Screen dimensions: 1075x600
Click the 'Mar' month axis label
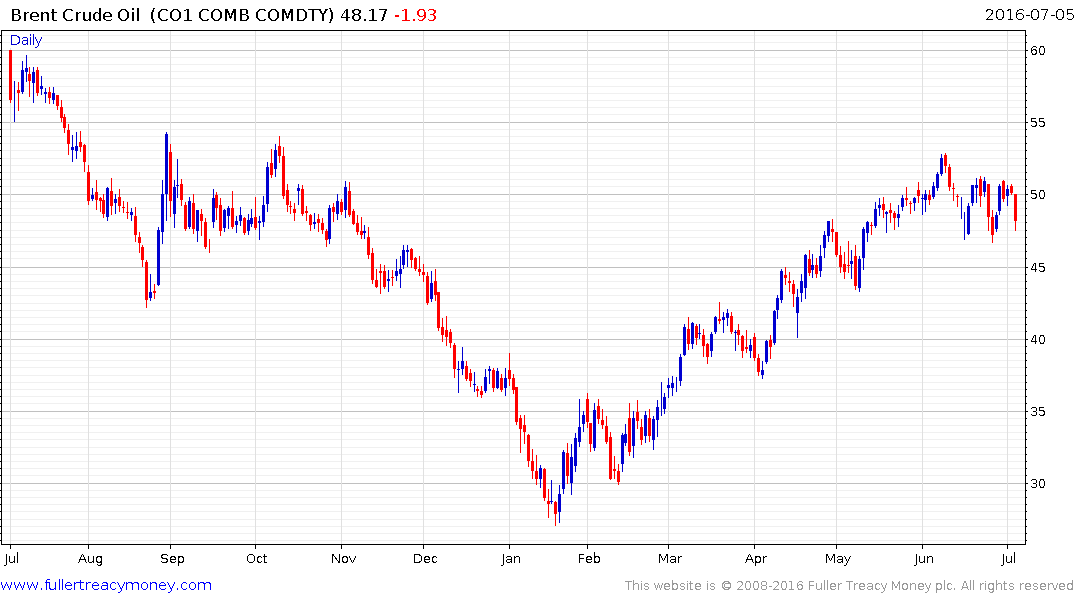[x=670, y=559]
